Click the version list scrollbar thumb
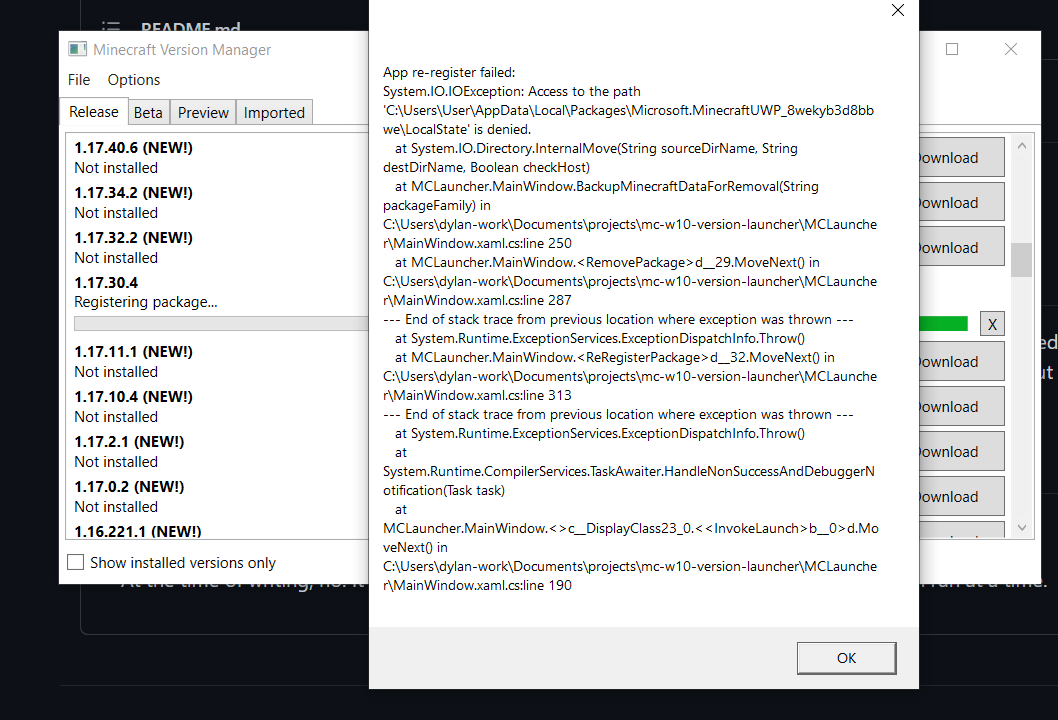1058x720 pixels. click(1021, 259)
